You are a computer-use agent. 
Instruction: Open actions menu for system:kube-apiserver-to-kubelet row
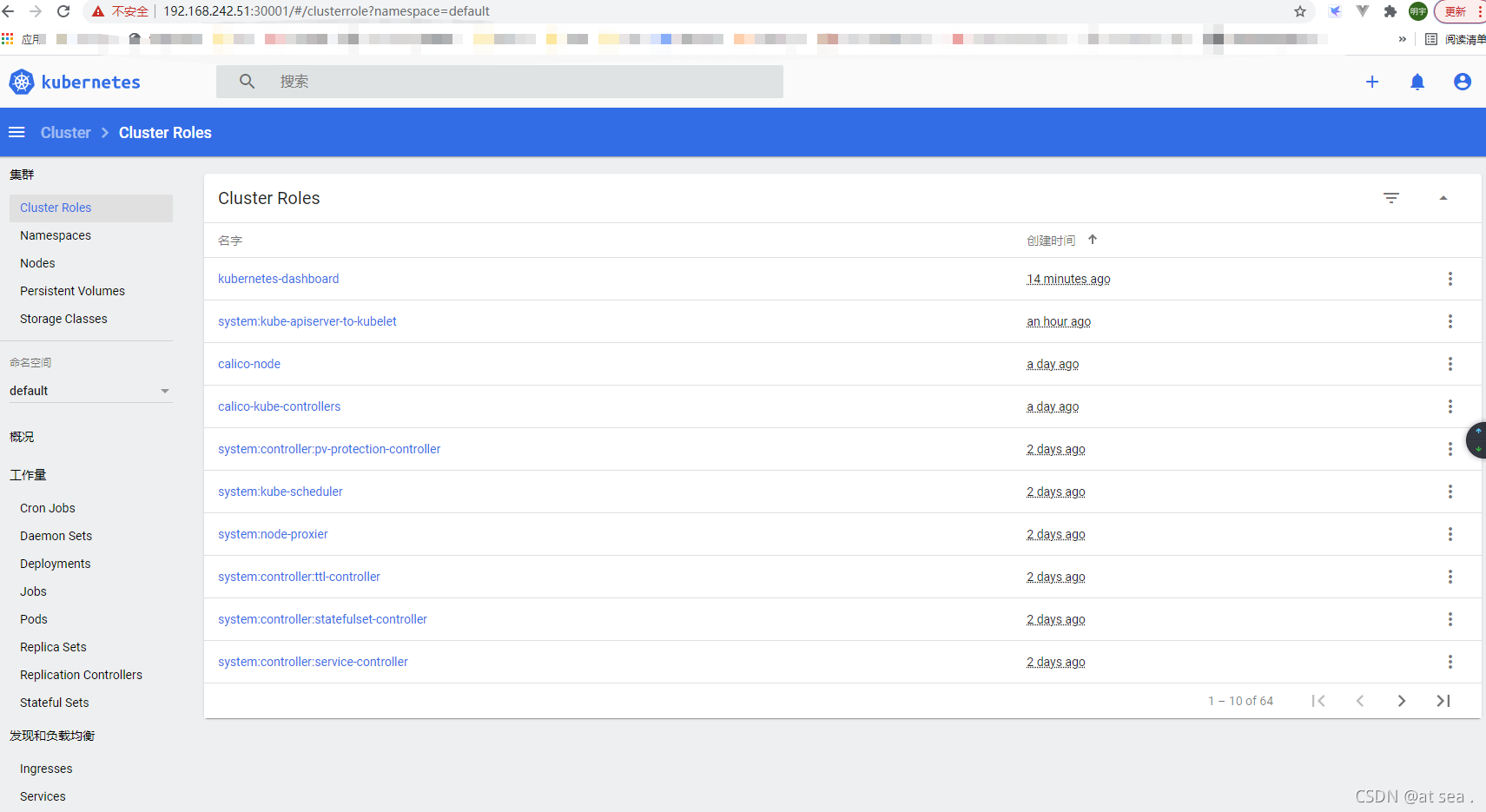point(1450,321)
